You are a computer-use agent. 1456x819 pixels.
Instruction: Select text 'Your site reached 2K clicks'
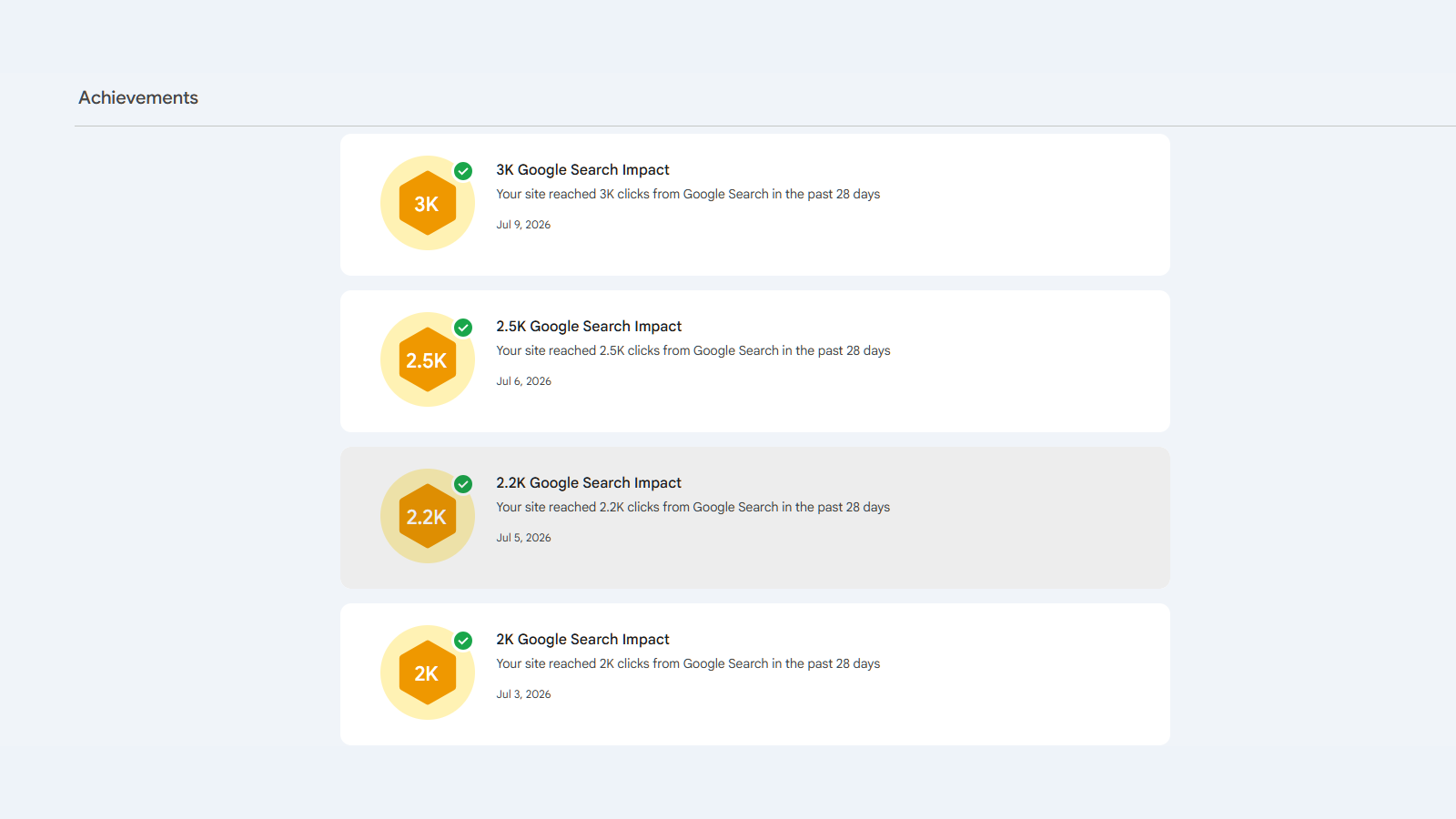(572, 663)
